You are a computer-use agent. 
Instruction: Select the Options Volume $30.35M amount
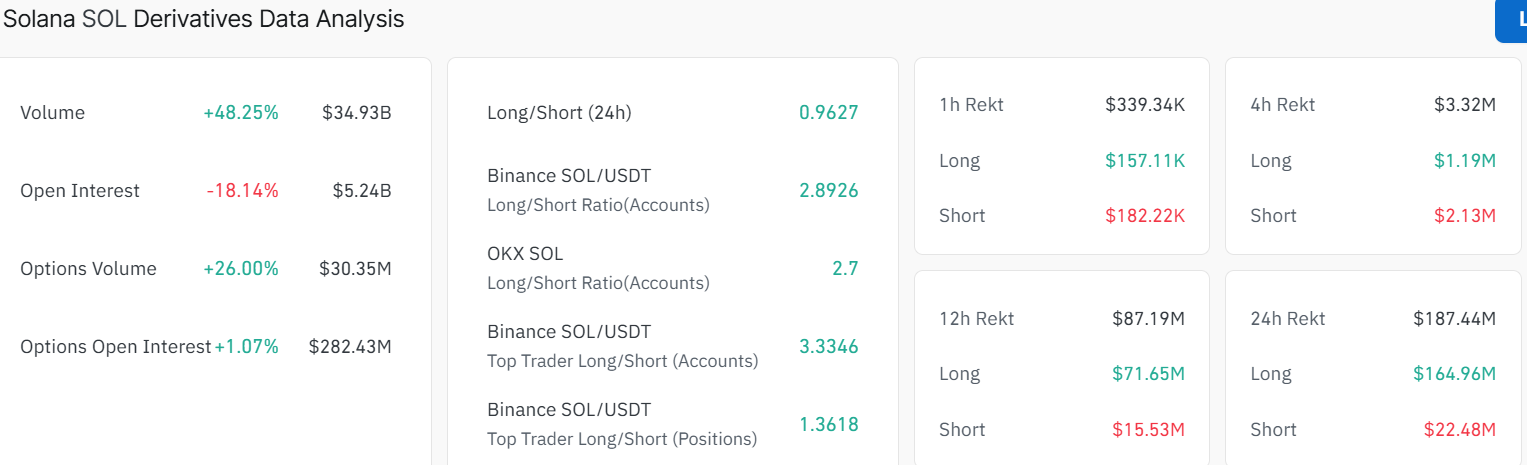click(355, 269)
